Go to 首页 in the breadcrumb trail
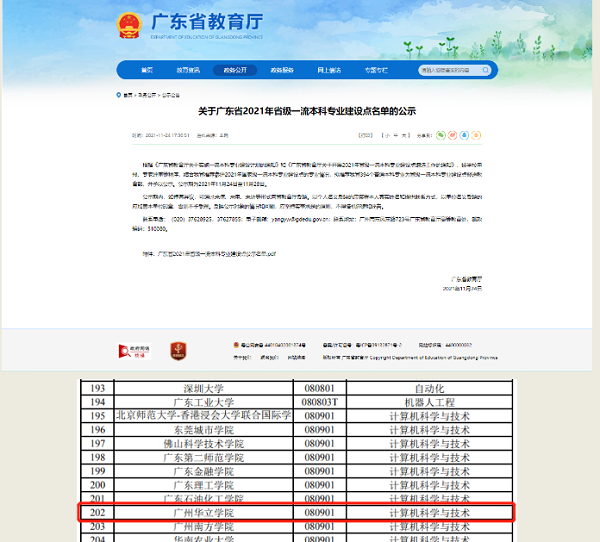 pyautogui.click(x=128, y=95)
